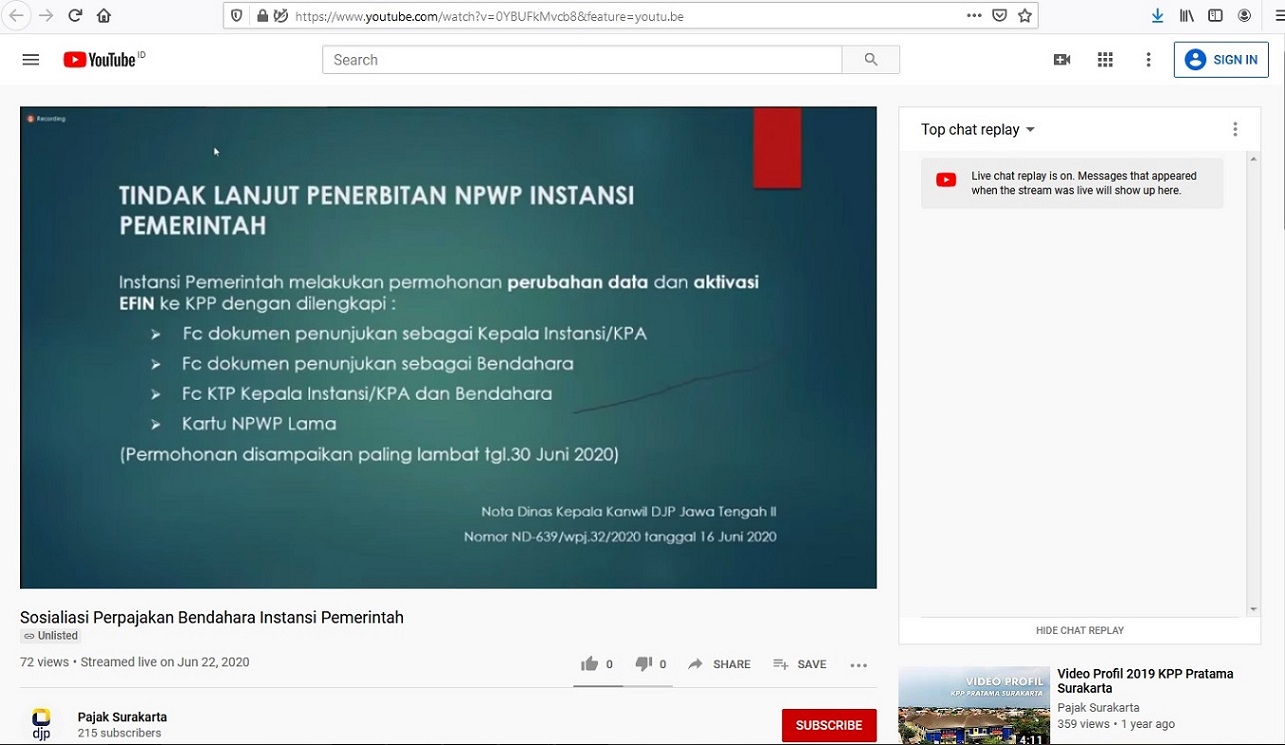Open Video Profil 2019 KPP Pratama thumbnail
Screen dimensions: 1285x745
tap(973, 706)
